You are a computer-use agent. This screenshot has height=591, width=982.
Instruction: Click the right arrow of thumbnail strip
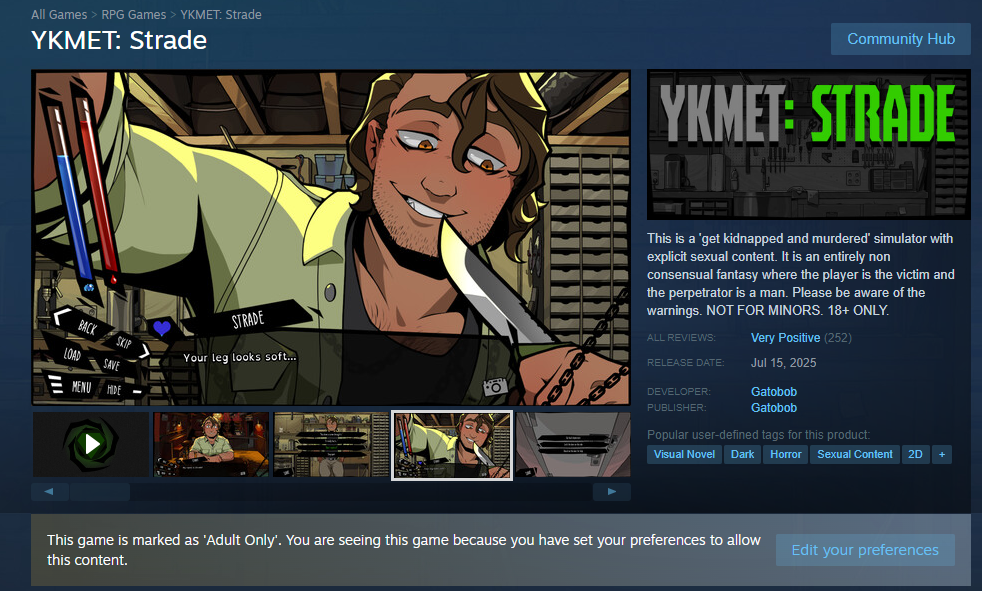pos(612,491)
